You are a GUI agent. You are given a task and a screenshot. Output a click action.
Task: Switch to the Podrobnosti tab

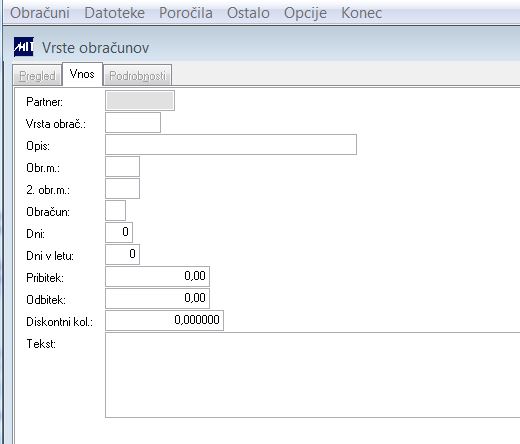tap(138, 76)
